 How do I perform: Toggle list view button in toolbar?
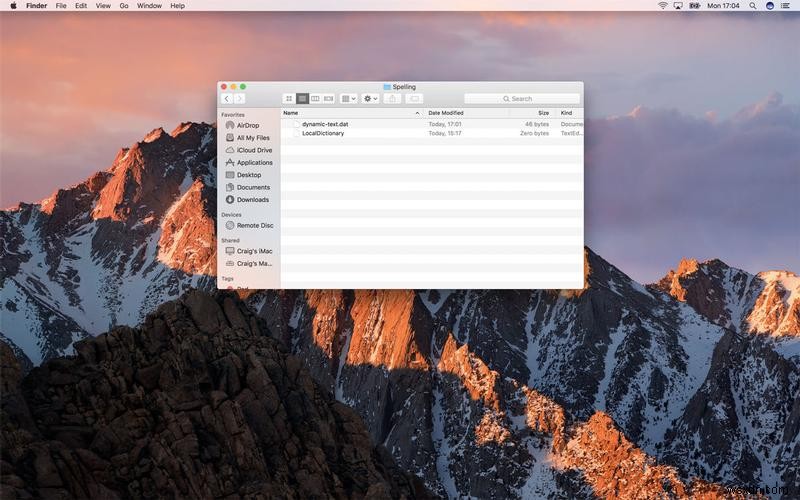tap(302, 99)
